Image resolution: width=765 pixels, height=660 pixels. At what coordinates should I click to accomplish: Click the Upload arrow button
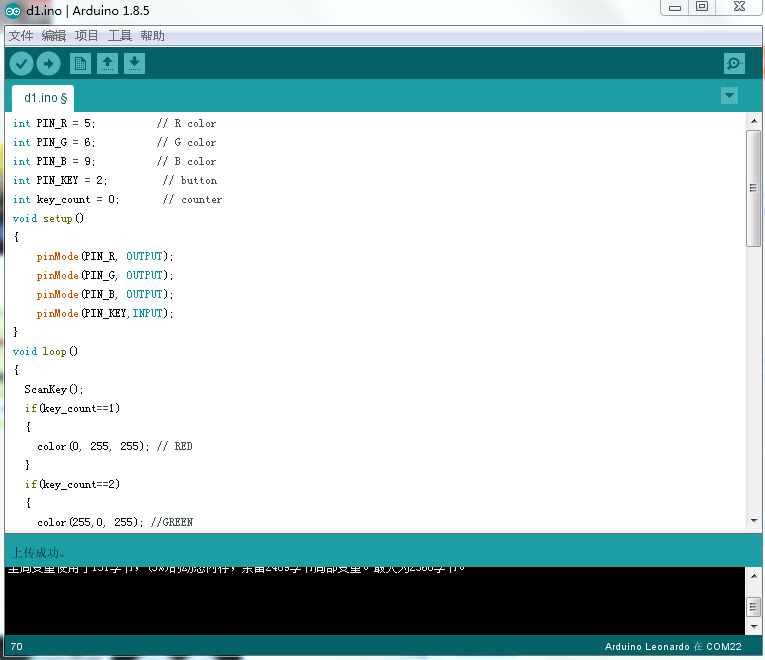(48, 63)
